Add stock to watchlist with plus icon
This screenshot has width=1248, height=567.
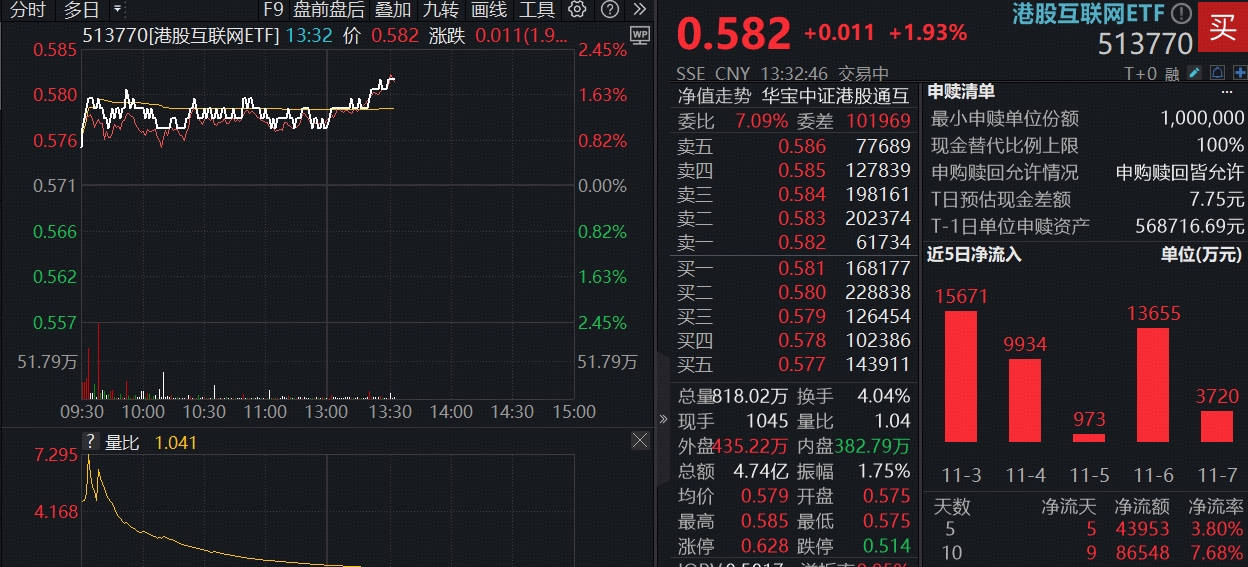coord(1239,73)
